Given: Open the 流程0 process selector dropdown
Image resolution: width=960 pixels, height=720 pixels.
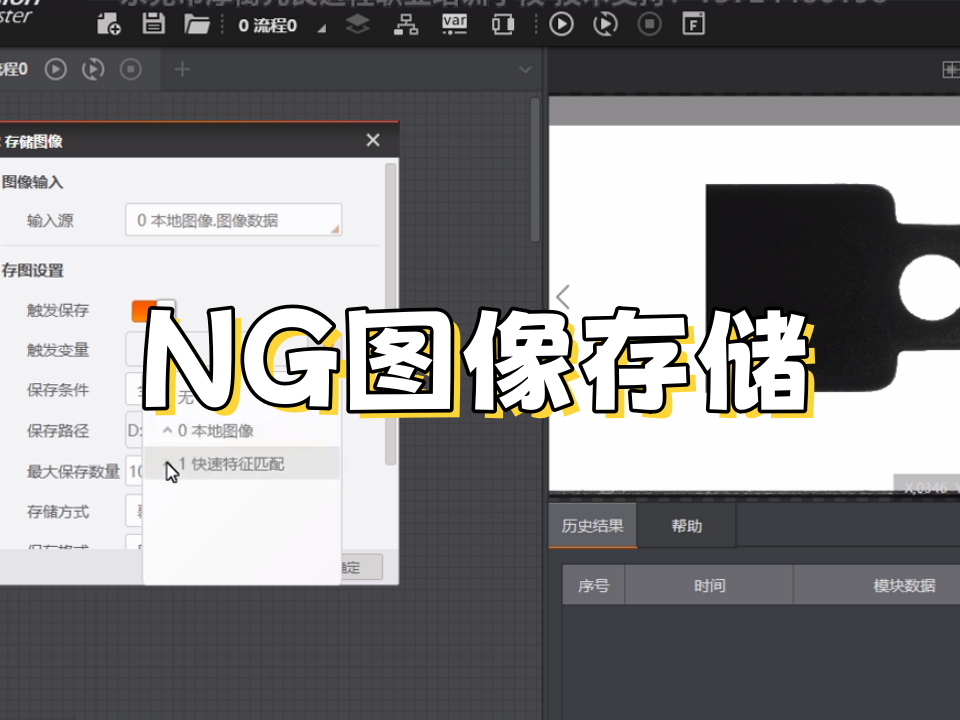Looking at the screenshot, I should point(321,27).
